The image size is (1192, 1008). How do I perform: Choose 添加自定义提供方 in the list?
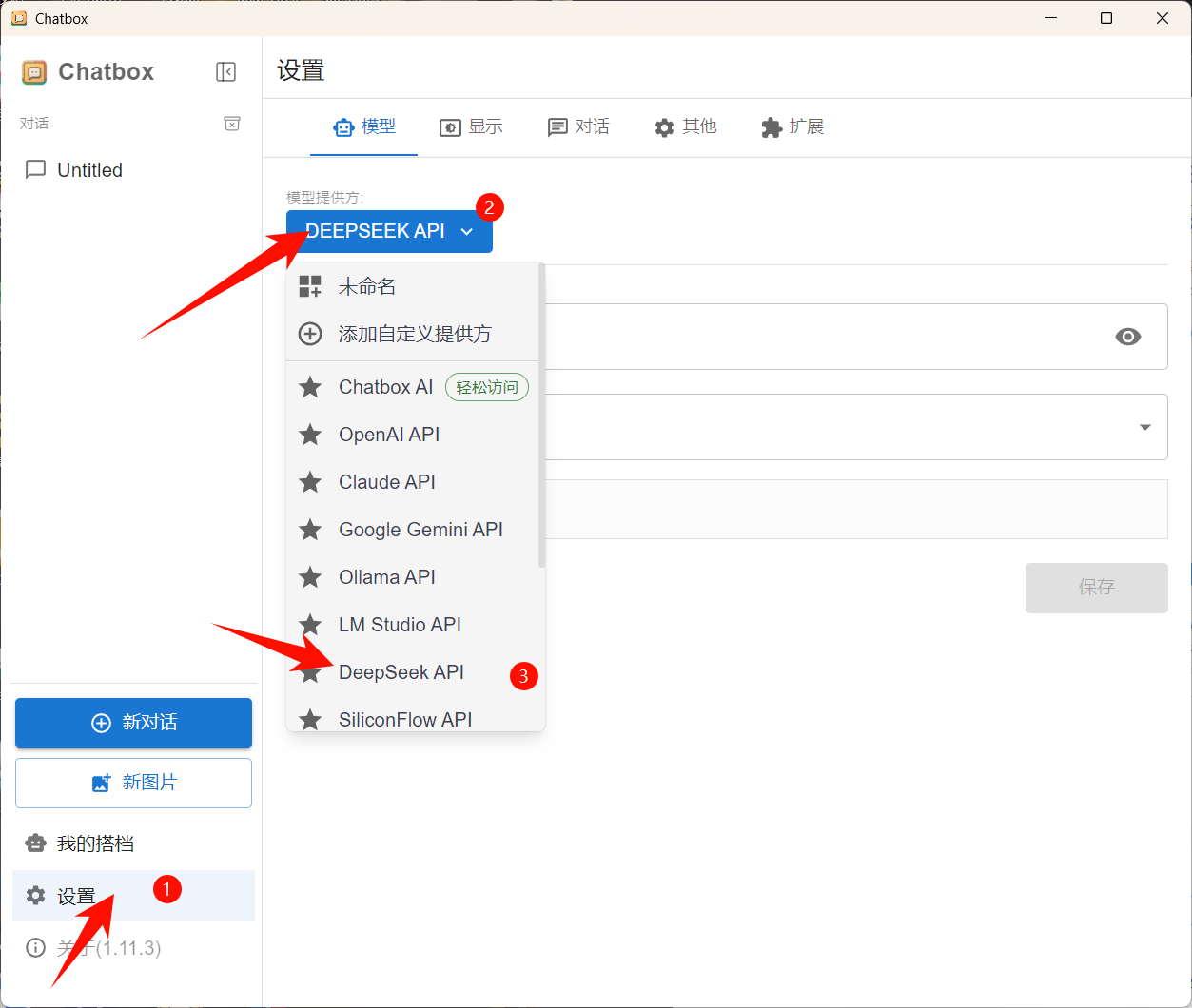click(x=413, y=334)
